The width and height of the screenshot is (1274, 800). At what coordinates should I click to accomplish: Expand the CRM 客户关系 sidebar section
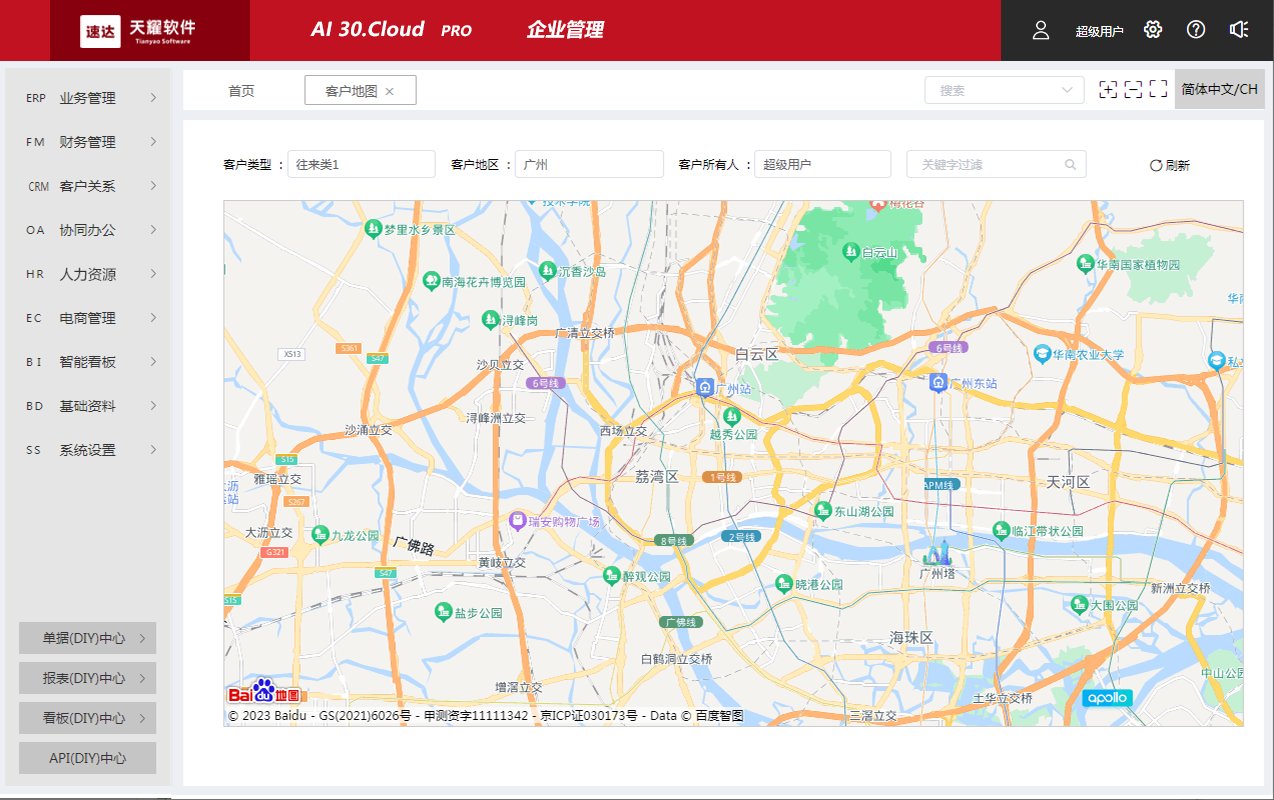coord(87,185)
